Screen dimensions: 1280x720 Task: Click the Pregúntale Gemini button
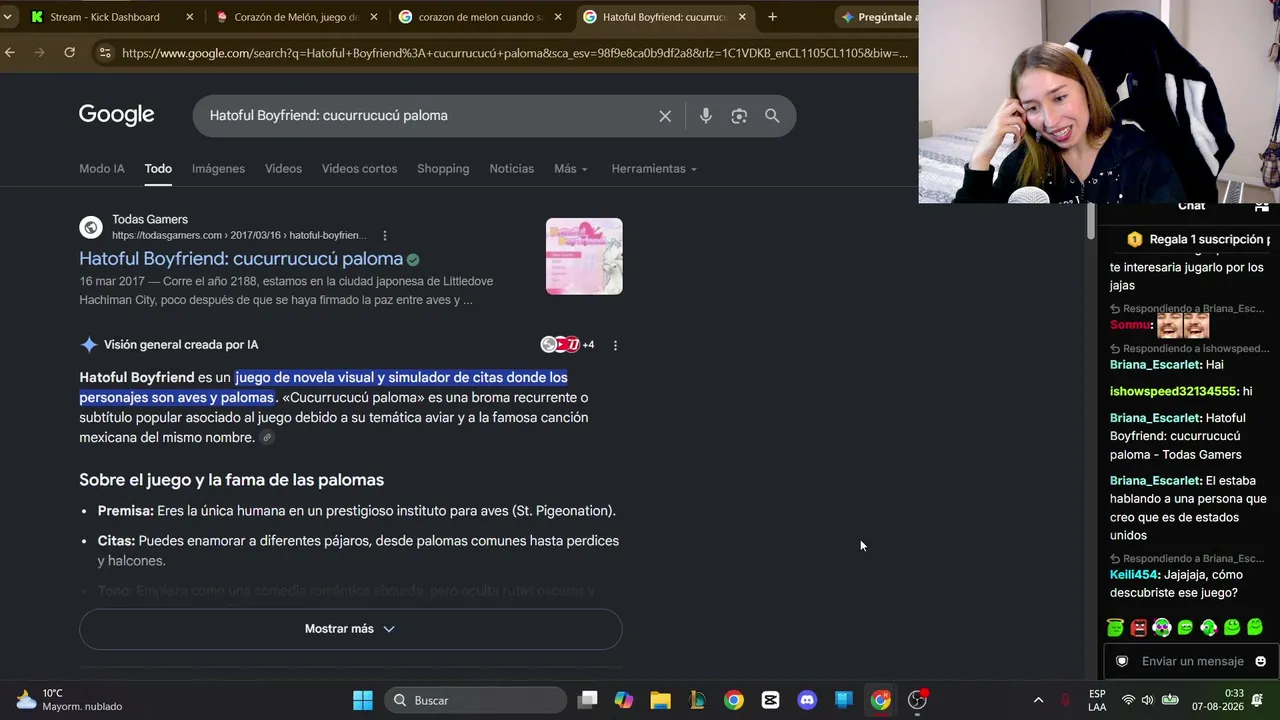pos(877,17)
